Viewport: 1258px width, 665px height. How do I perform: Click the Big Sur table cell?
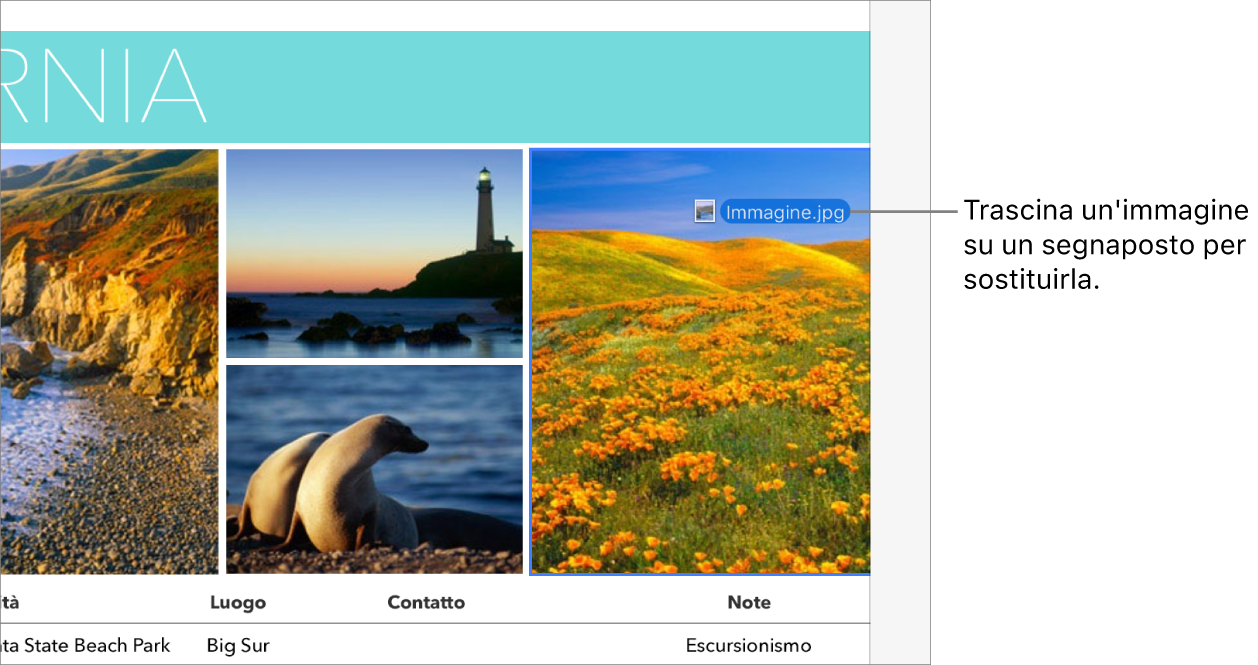click(237, 645)
